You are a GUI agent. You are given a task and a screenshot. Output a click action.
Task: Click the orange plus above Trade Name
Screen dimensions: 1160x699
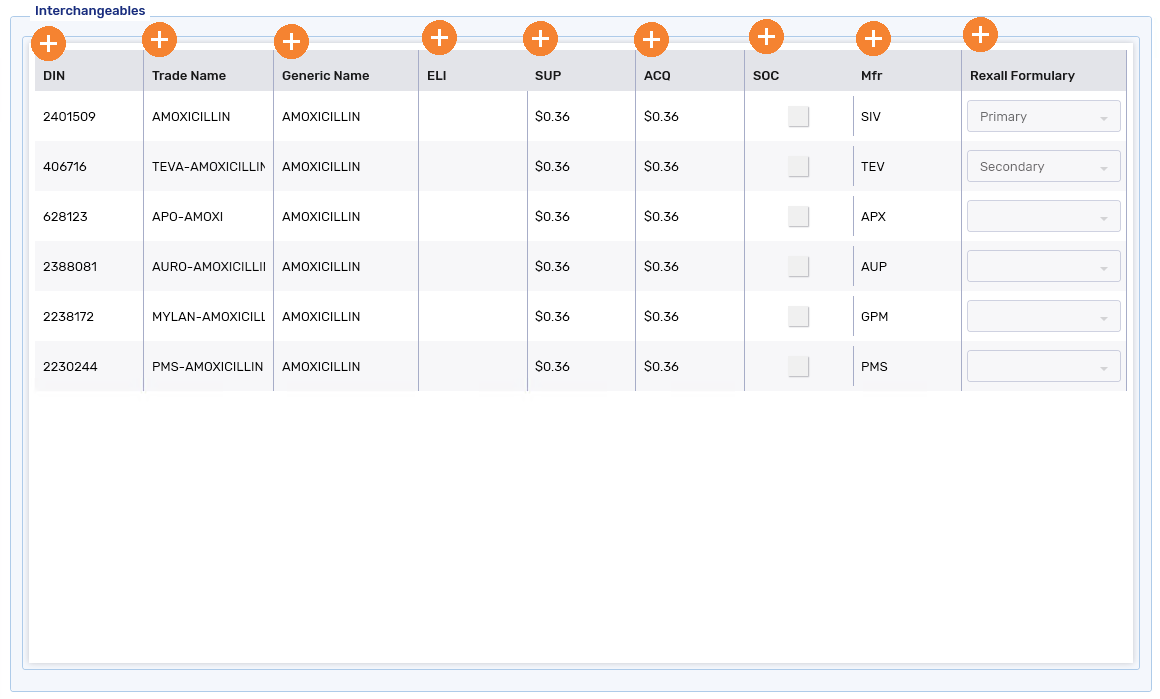point(160,40)
